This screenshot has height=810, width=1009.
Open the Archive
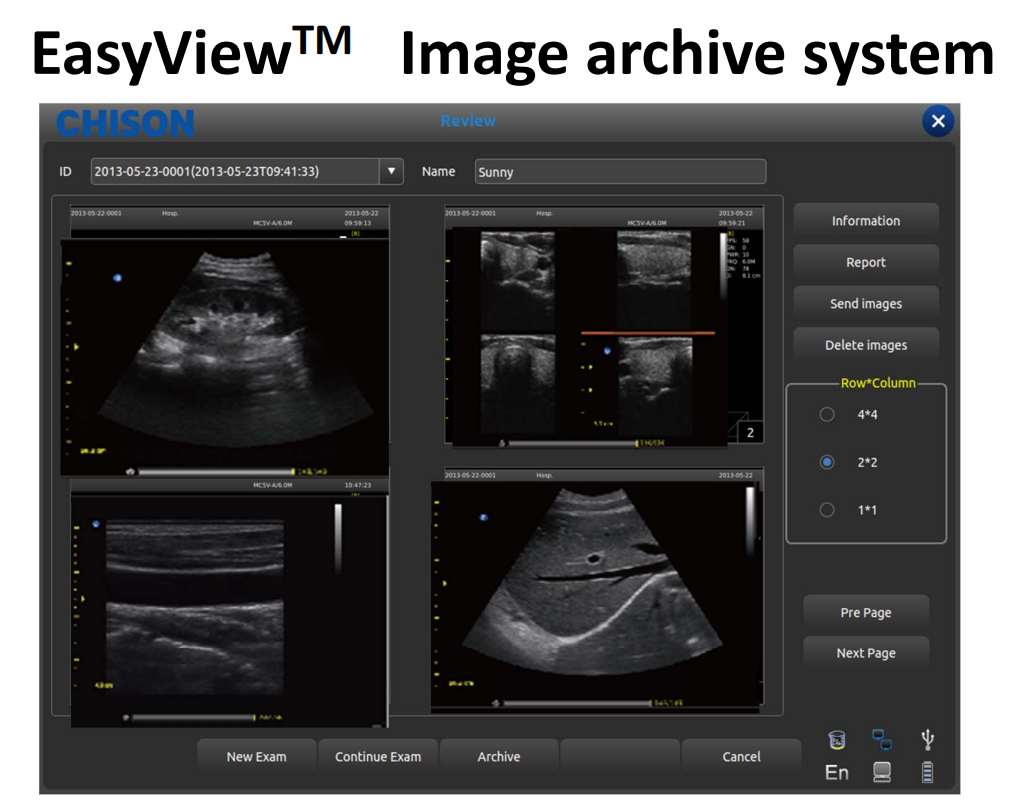tap(499, 757)
